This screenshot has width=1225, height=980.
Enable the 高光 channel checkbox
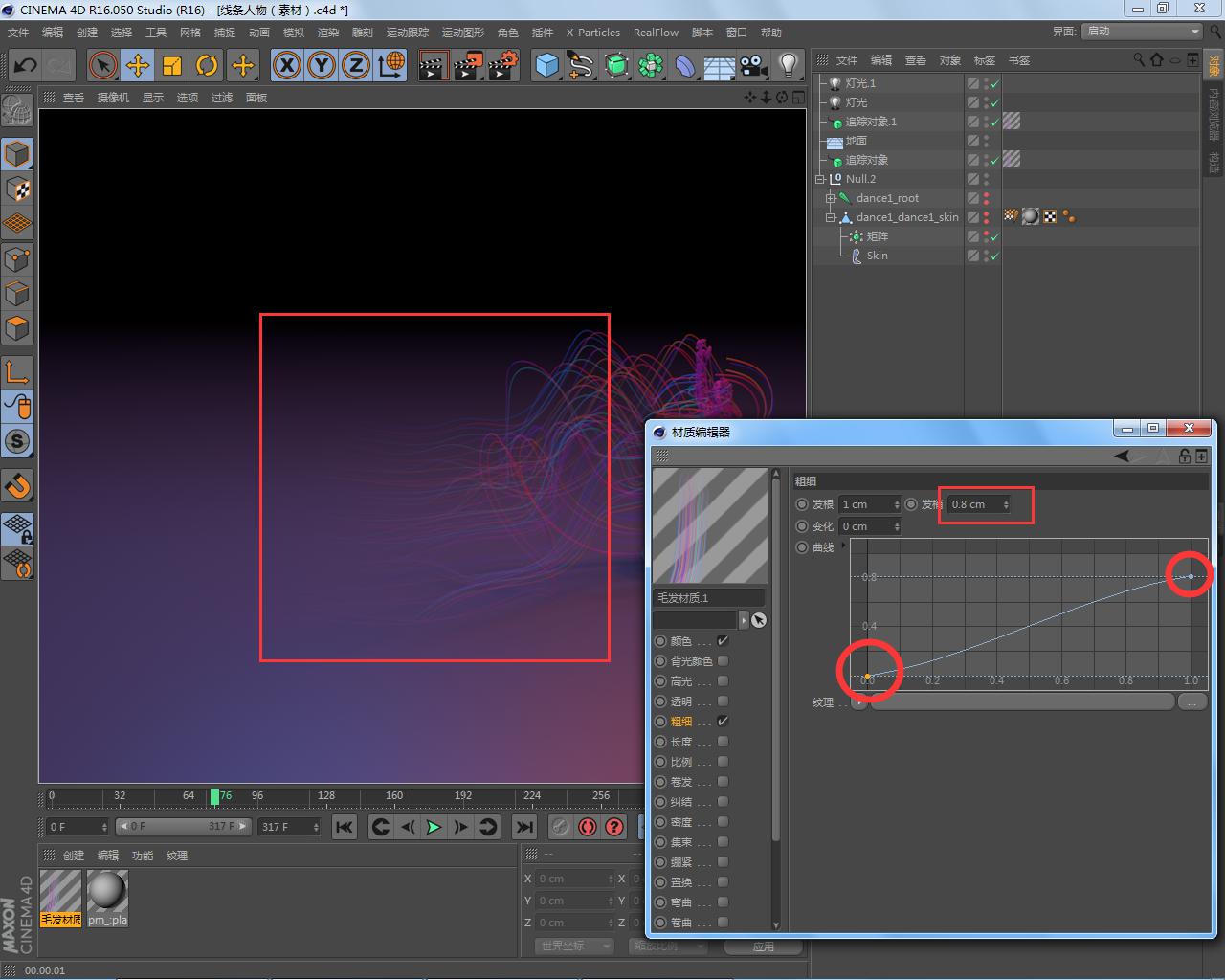pos(723,681)
